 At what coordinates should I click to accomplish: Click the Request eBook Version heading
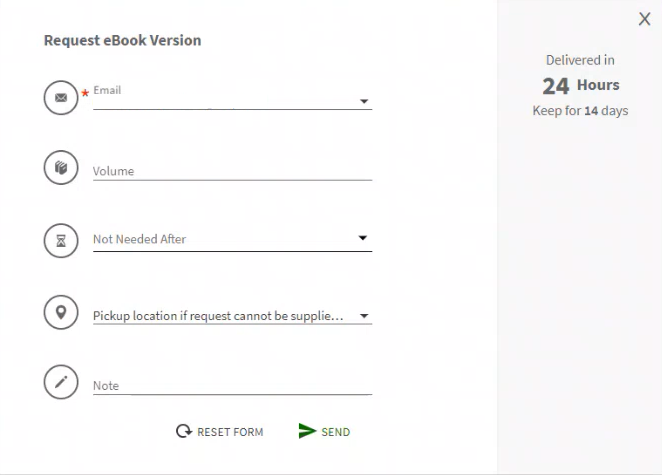pos(123,41)
